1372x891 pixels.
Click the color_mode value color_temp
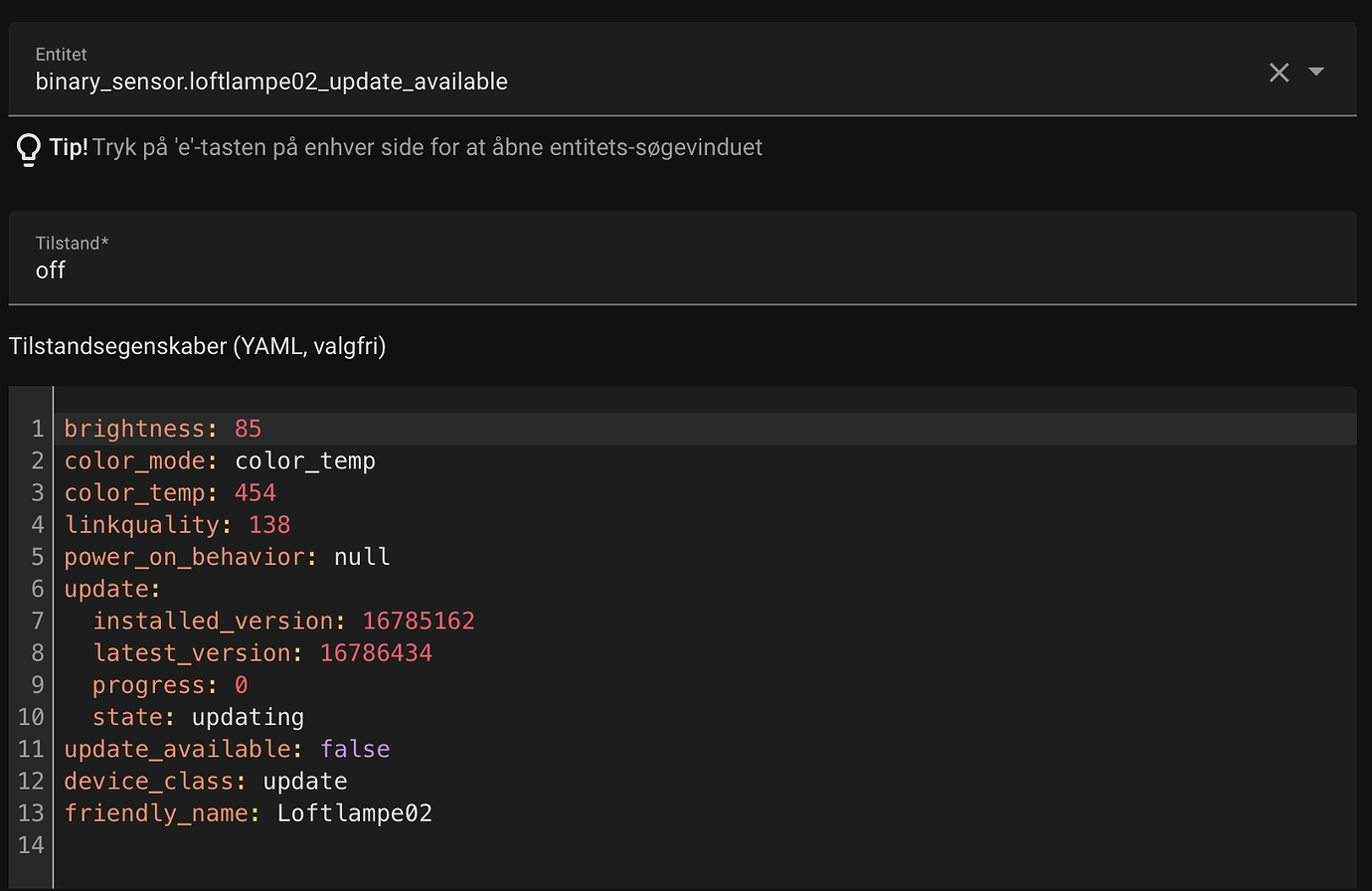coord(304,461)
